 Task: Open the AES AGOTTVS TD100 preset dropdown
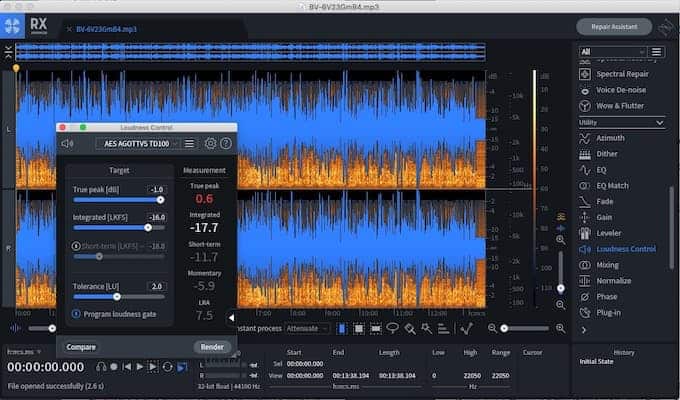point(137,144)
